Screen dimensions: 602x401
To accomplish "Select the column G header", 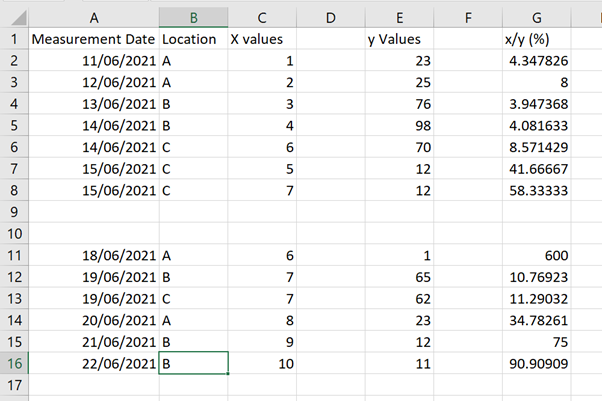I will tap(537, 17).
